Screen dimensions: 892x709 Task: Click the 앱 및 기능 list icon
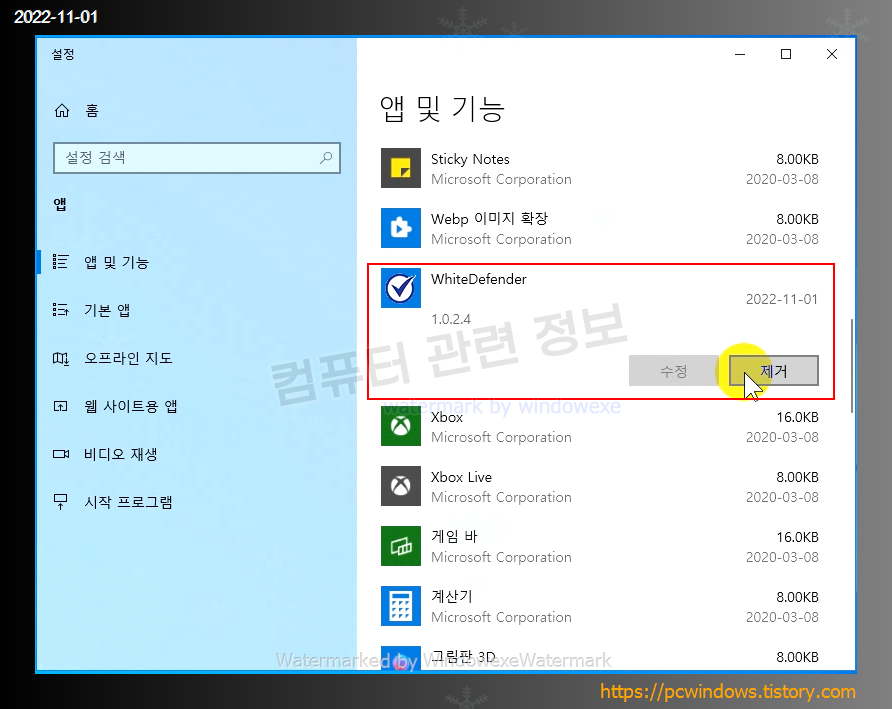pyautogui.click(x=60, y=262)
